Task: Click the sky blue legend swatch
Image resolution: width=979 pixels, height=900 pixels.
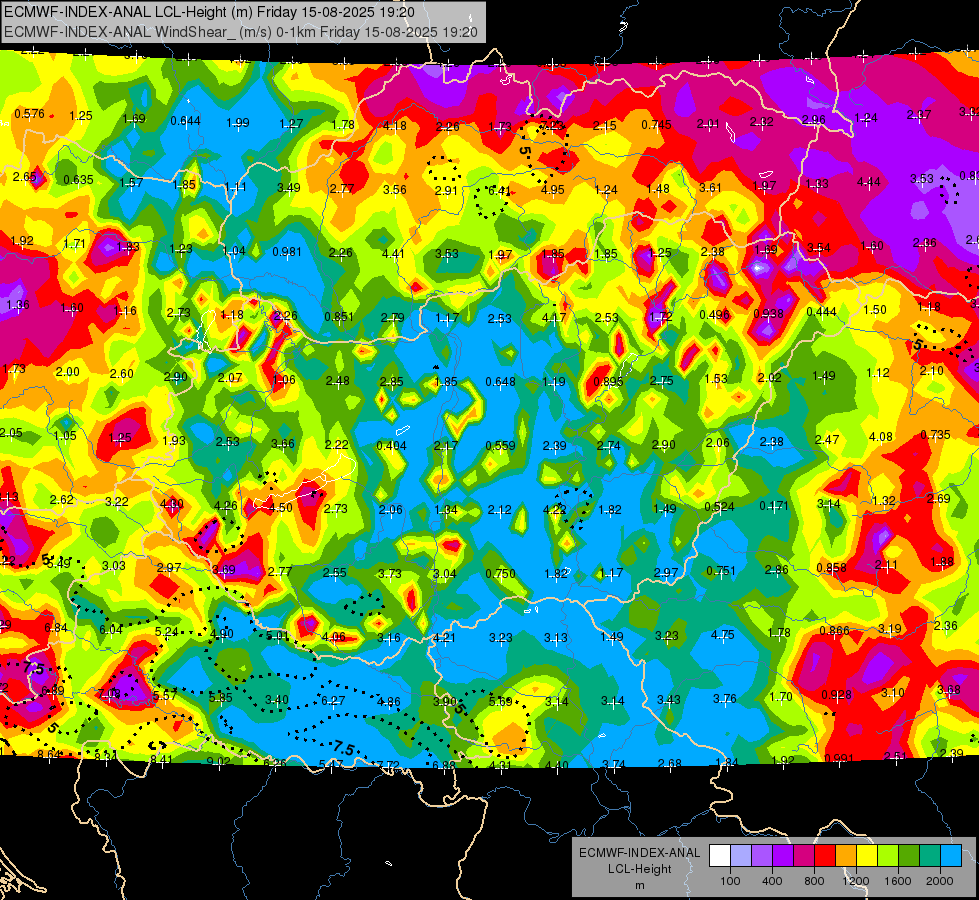Action: point(951,856)
